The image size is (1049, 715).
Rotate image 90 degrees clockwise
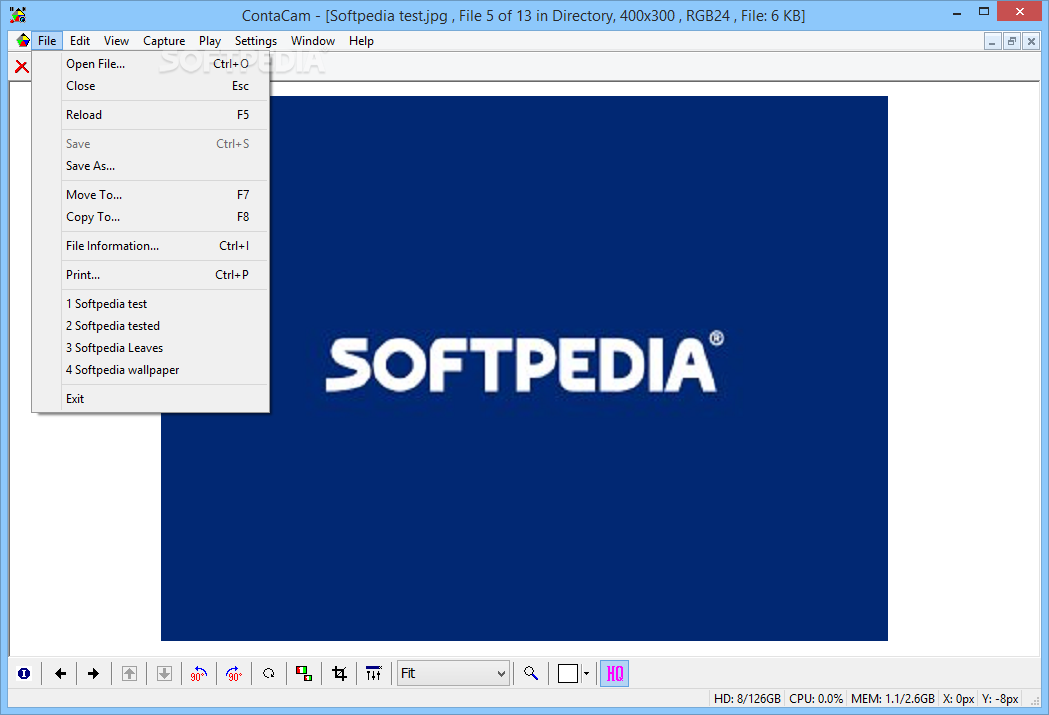[x=234, y=674]
